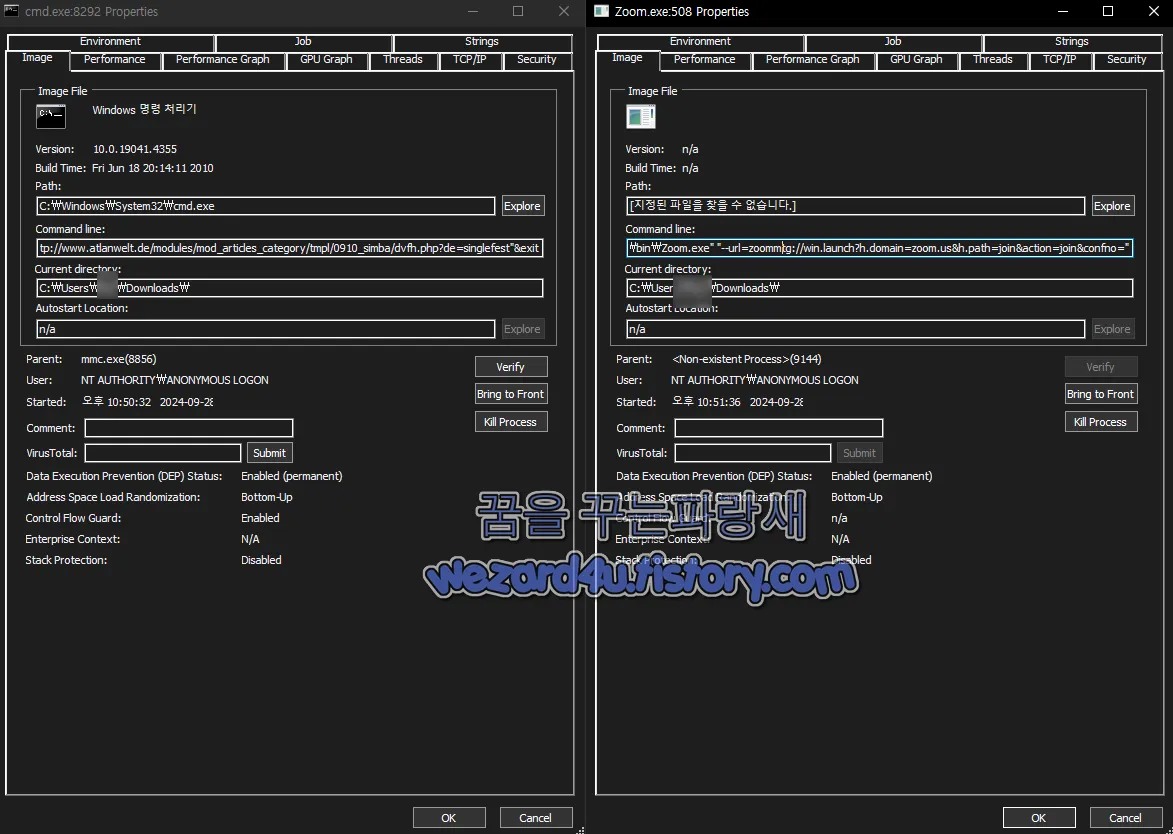Click the cmd.exe console image file icon
Screen dimensions: 1173x834
(x=51, y=116)
